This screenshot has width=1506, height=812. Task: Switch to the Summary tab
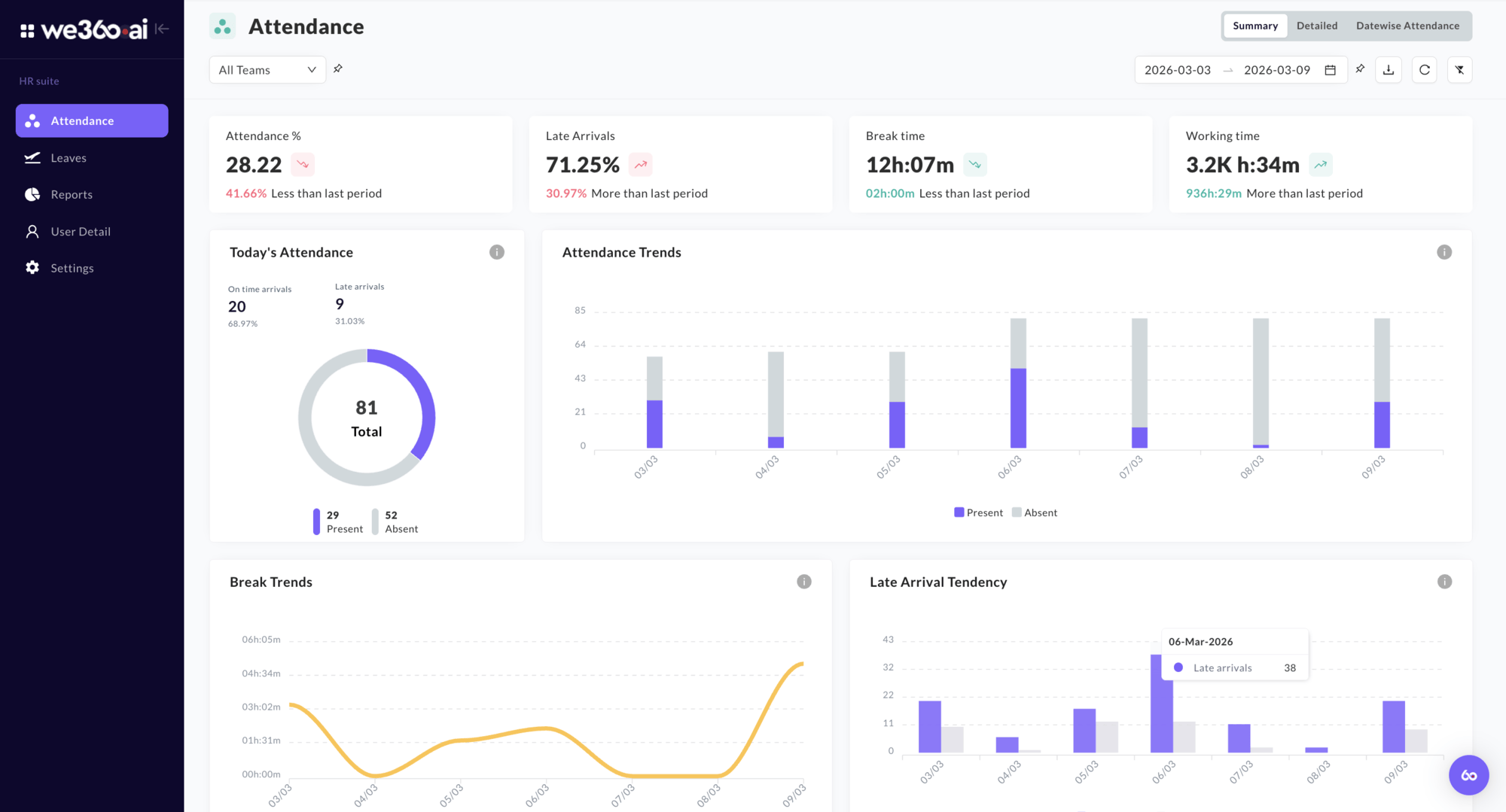(1255, 26)
